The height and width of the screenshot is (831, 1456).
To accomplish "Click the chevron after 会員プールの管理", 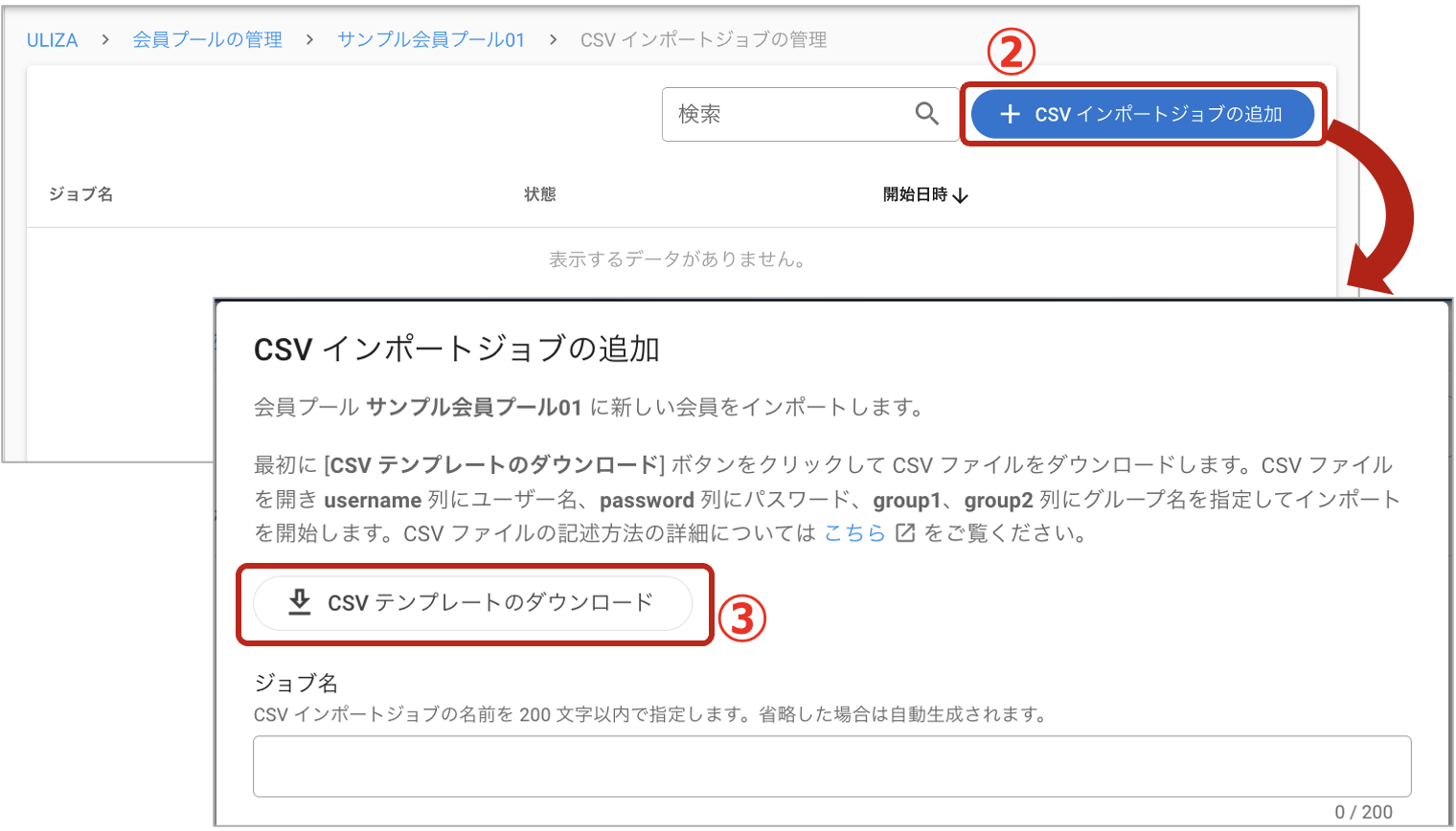I will click(309, 39).
